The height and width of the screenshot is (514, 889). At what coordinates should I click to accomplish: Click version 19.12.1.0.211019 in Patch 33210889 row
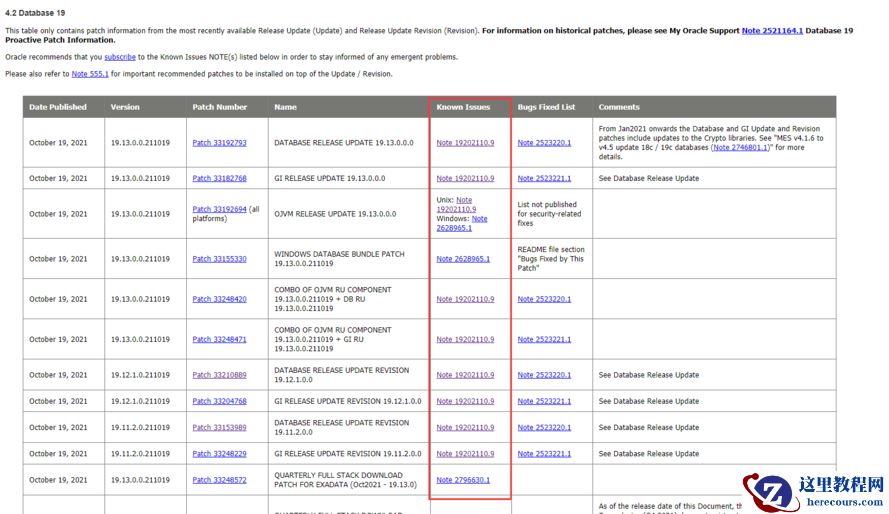coord(140,375)
